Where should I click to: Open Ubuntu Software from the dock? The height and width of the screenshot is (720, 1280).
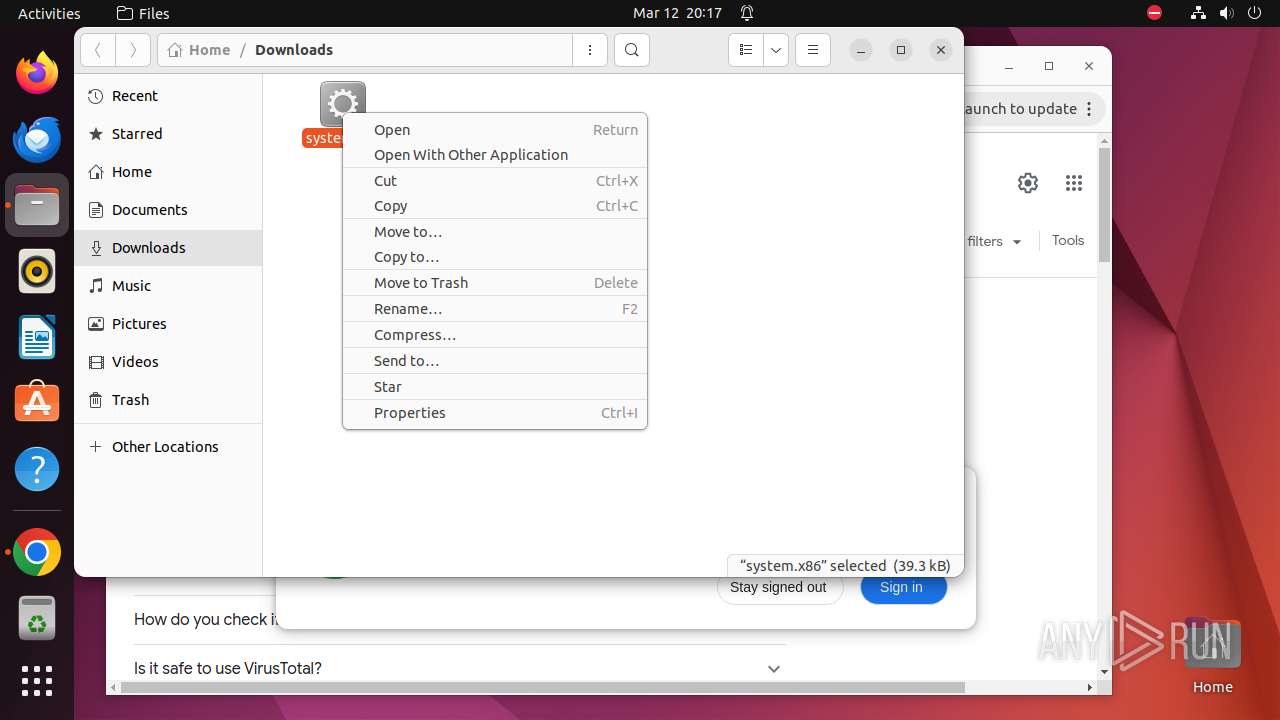tap(37, 402)
